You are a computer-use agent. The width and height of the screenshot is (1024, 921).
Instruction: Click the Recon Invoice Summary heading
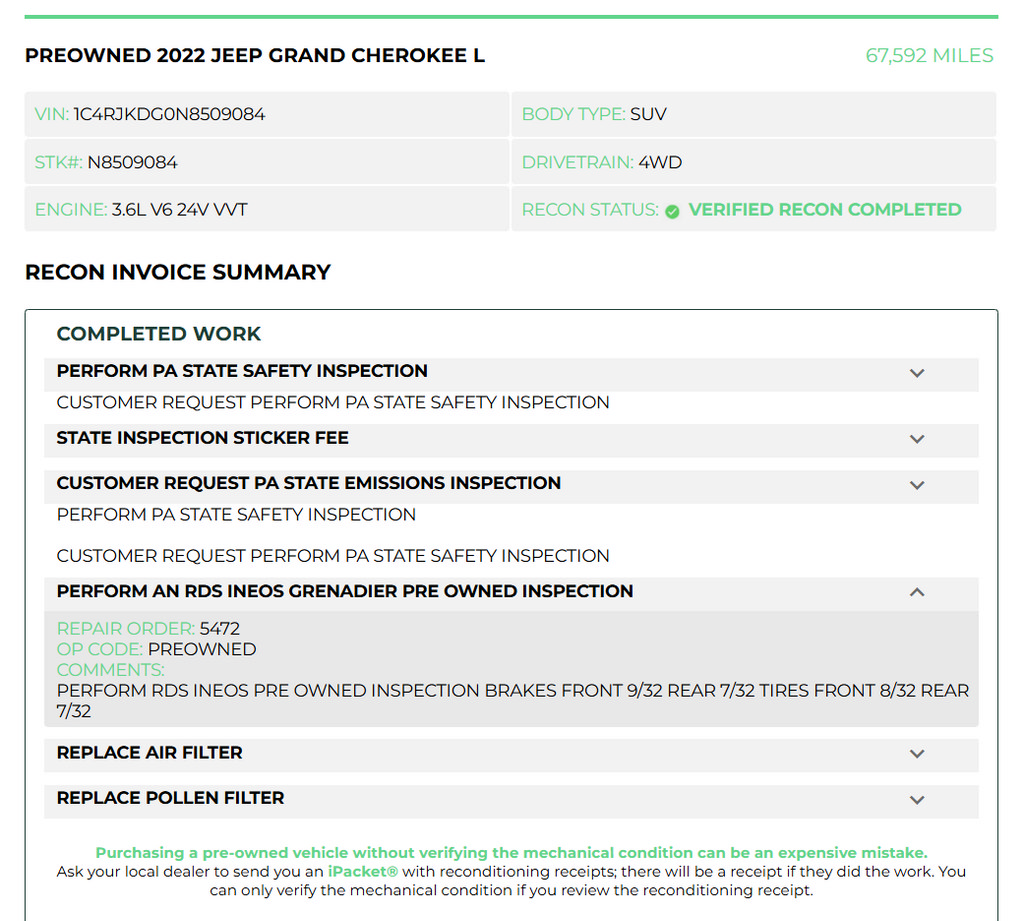178,272
